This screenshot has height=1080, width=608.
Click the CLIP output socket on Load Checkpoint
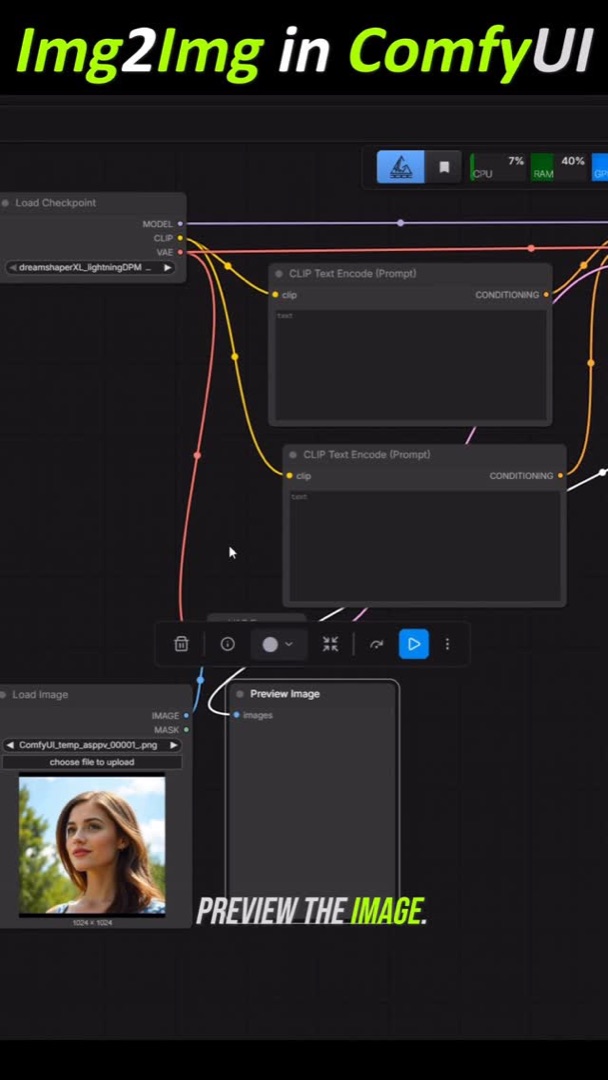[180, 238]
